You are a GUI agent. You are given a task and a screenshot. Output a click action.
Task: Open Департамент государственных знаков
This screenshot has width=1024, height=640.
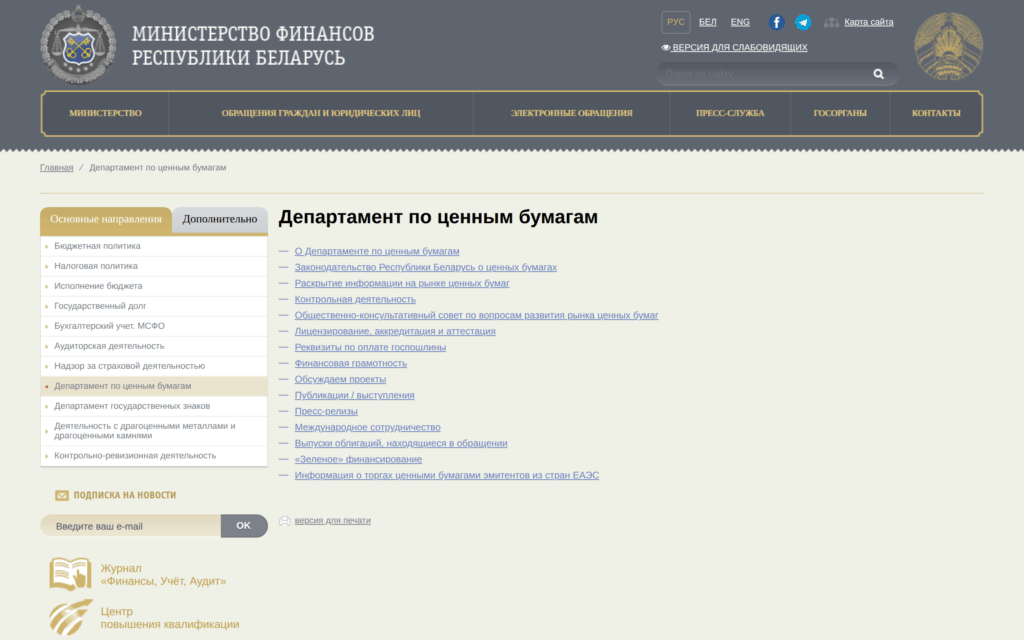[154, 406]
